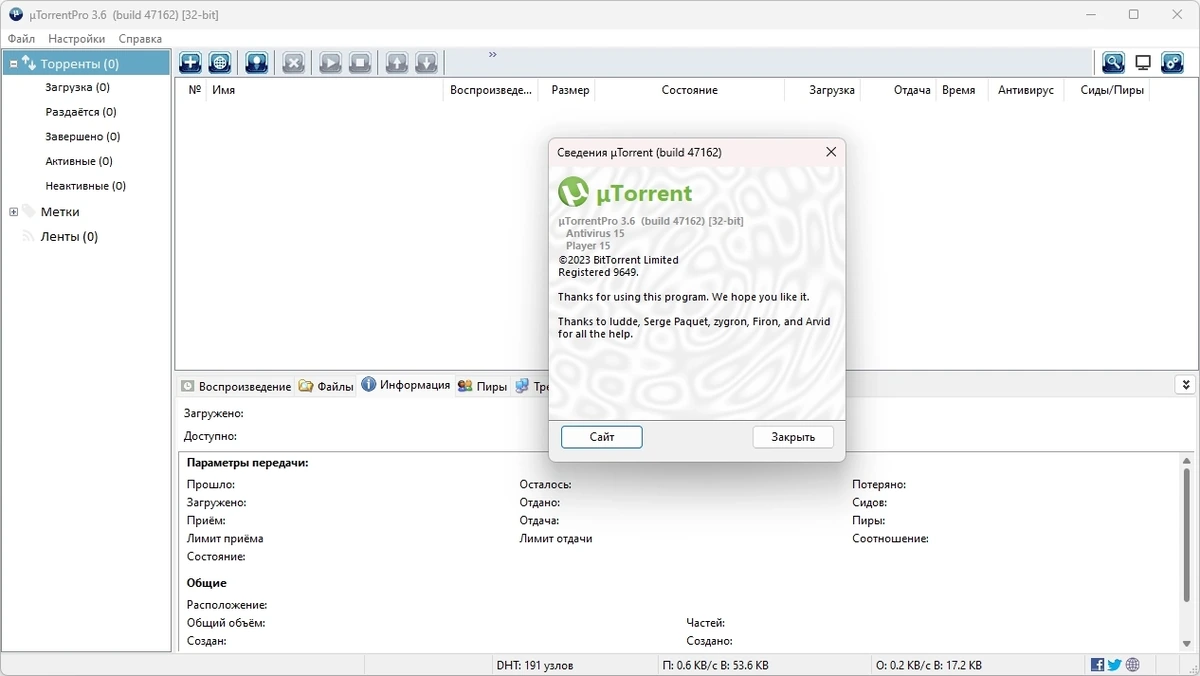
Task: Click the Create New Torrent icon
Action: coord(256,62)
